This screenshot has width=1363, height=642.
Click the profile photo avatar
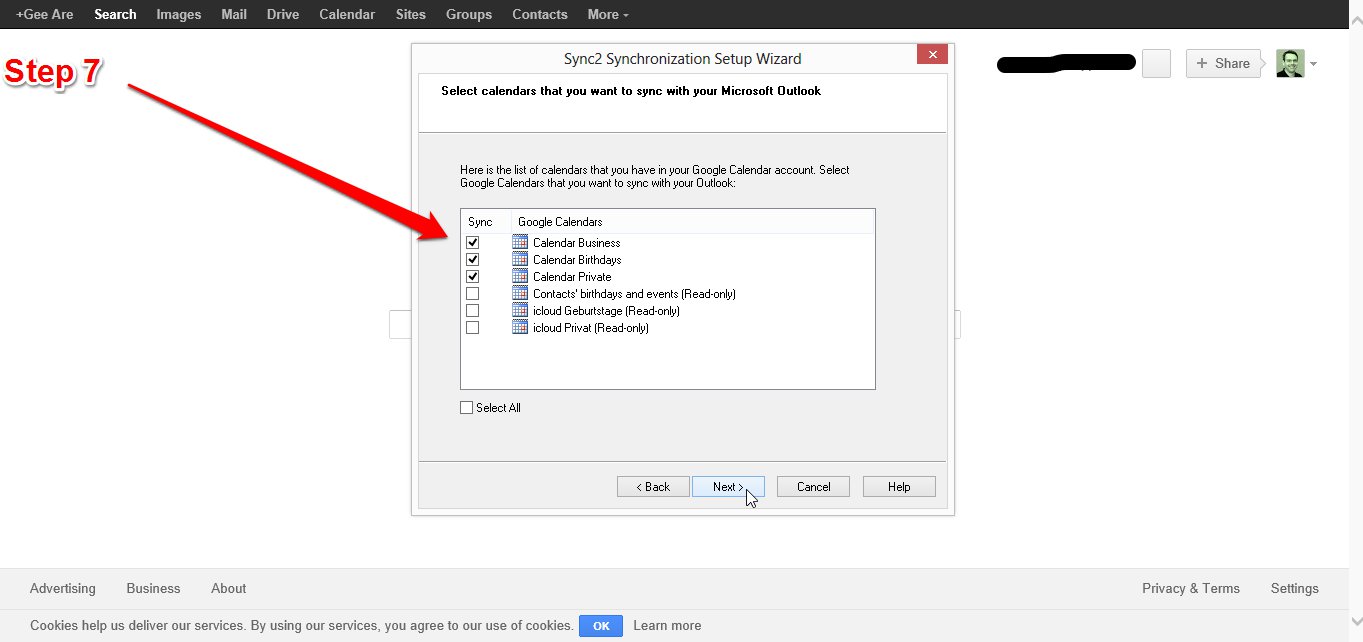tap(1290, 63)
